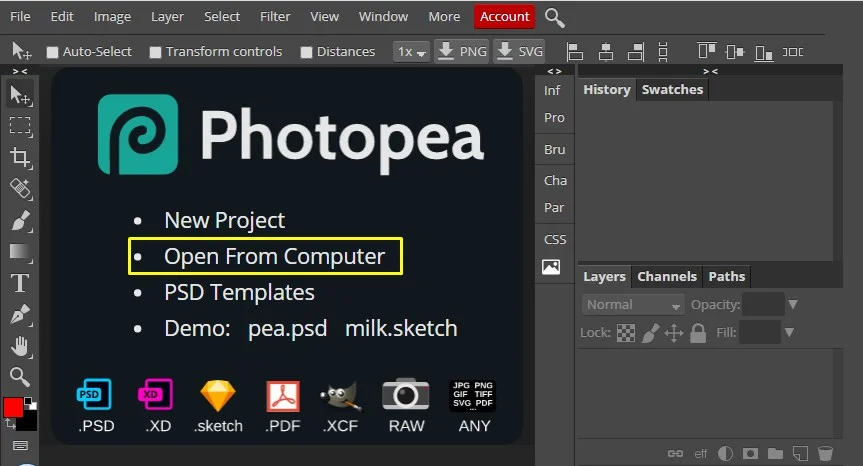The width and height of the screenshot is (863, 466).
Task: Click the red Account button
Action: pyautogui.click(x=504, y=17)
